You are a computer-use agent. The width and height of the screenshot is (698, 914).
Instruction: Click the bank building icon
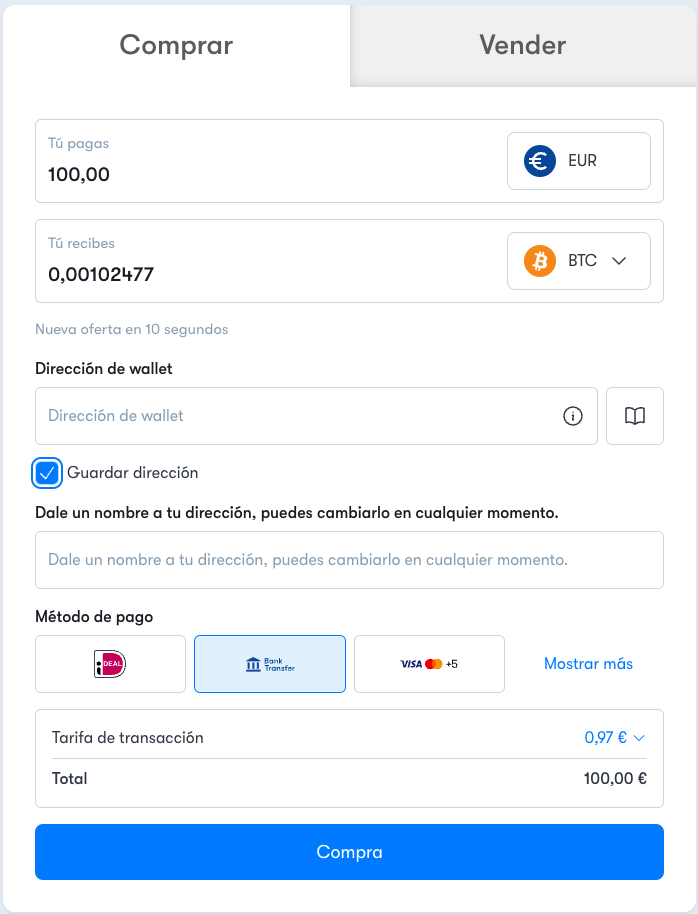coord(253,665)
